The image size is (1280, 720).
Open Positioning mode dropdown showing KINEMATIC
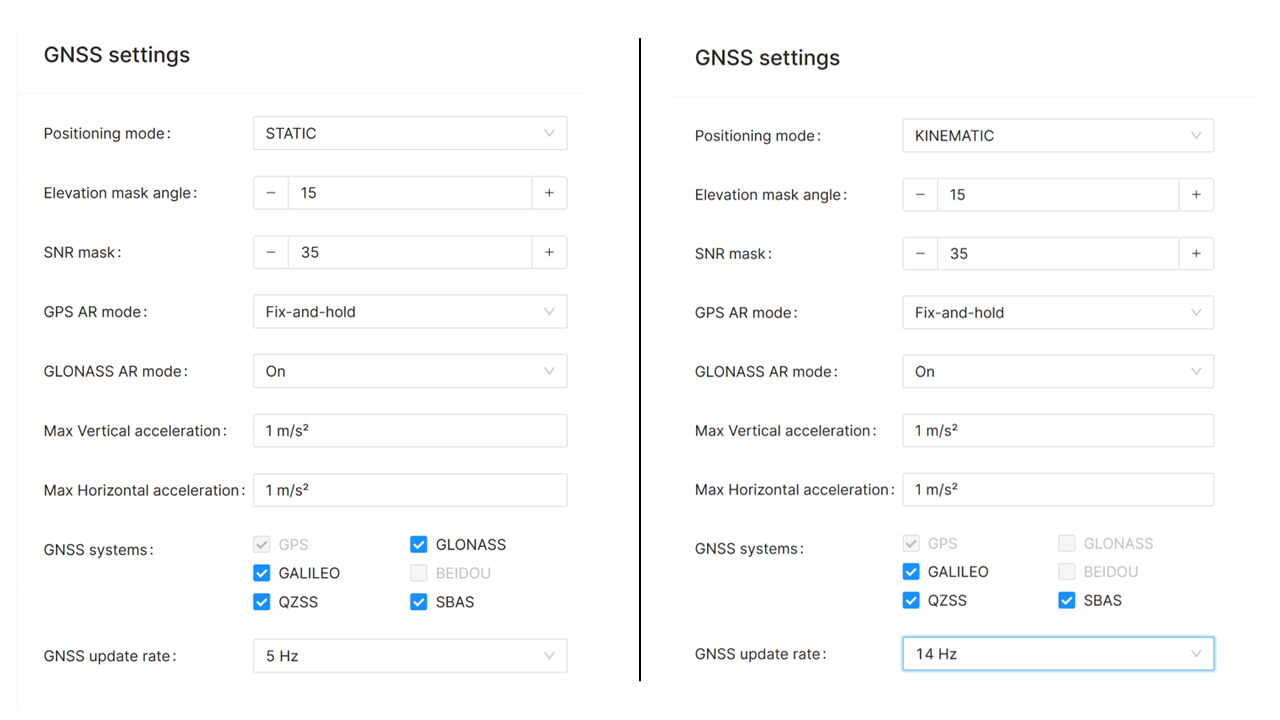(1058, 136)
